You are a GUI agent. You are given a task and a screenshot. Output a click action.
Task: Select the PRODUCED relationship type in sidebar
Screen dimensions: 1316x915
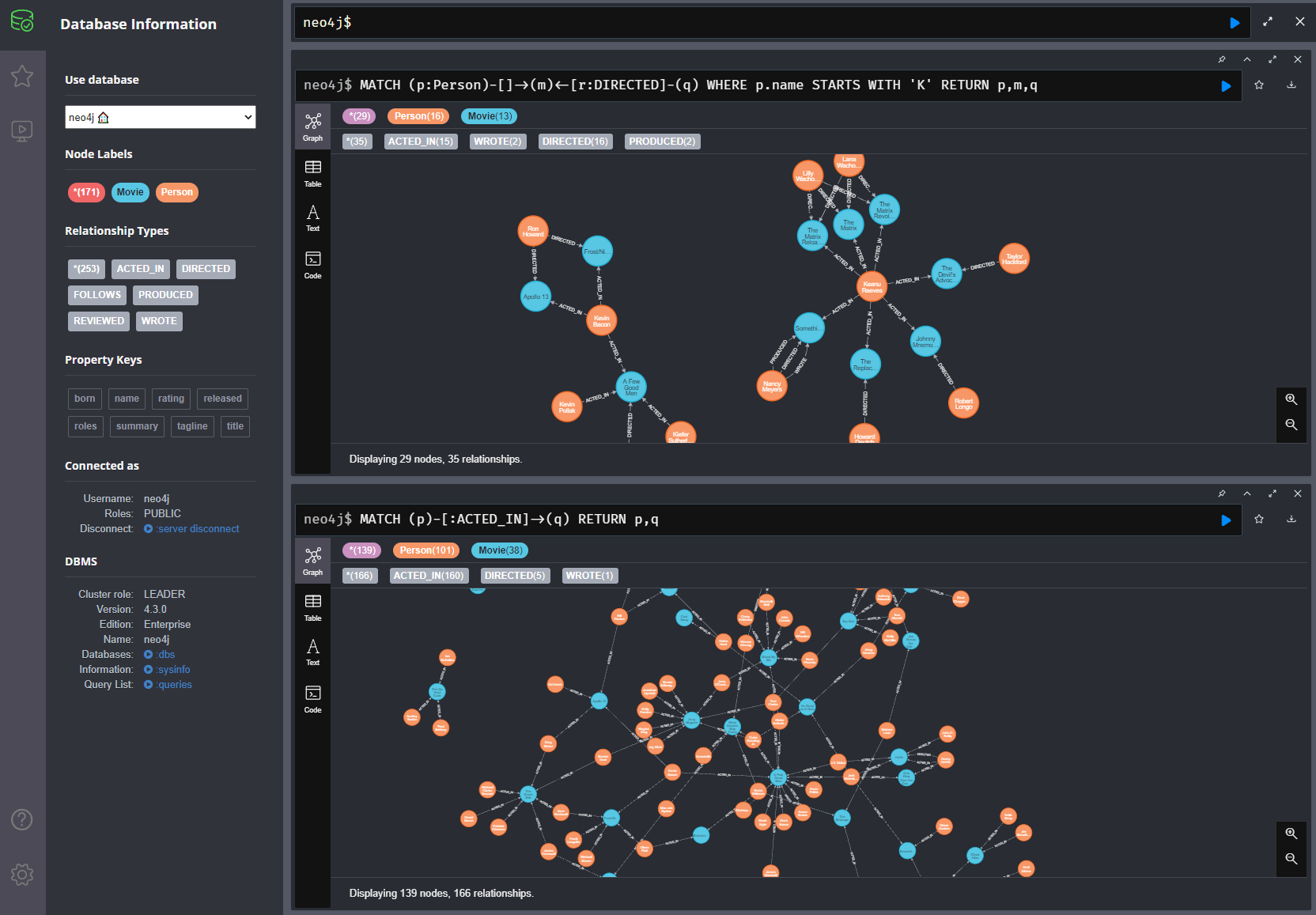point(165,295)
